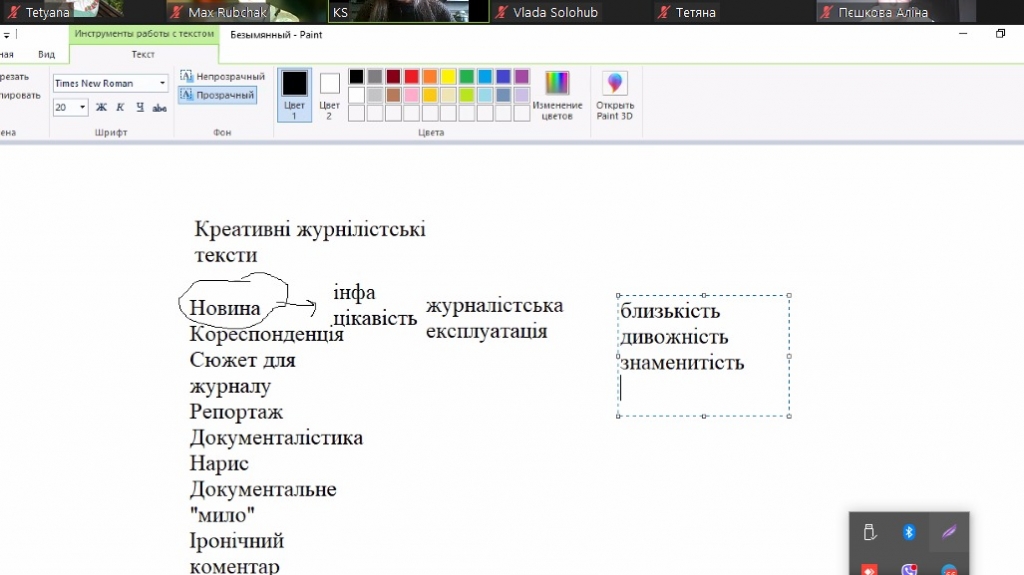Click the purple feather tray icon
1024x575 pixels.
949,533
